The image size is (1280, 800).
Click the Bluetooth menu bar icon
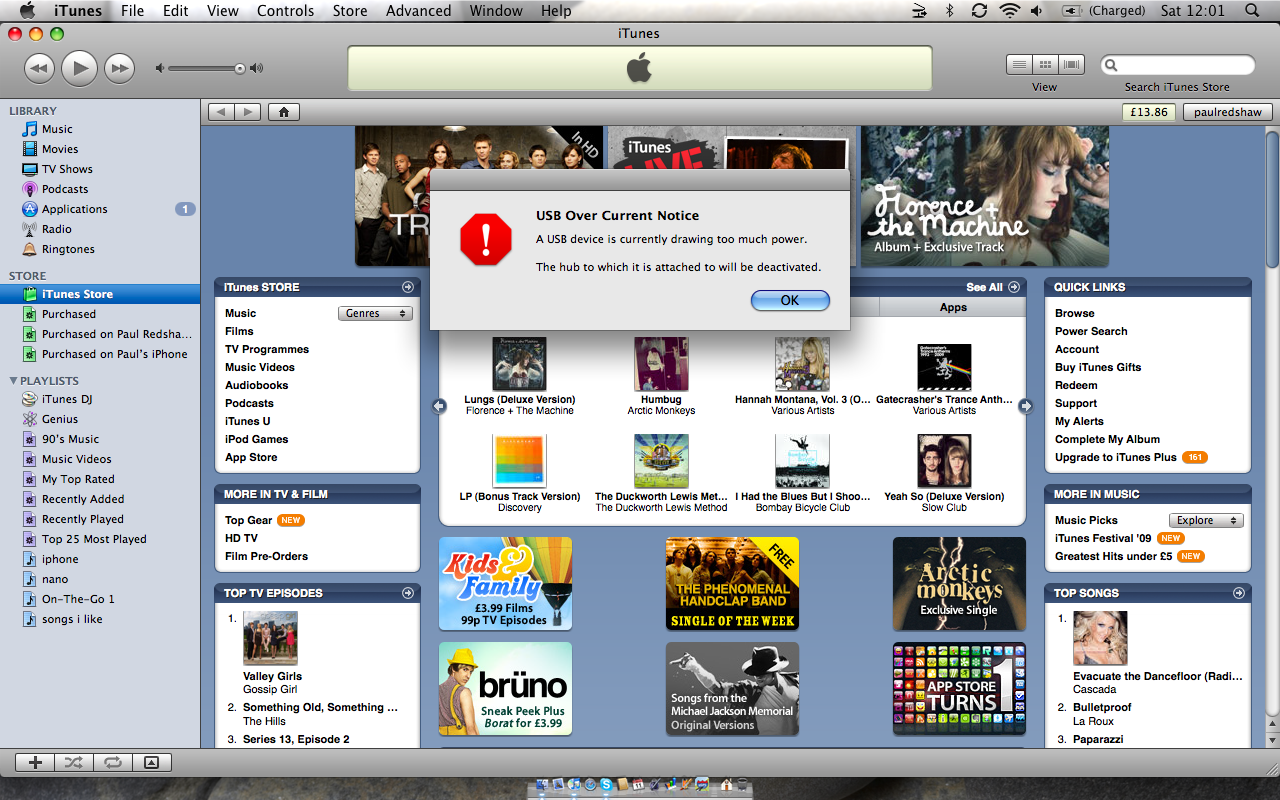(x=950, y=11)
